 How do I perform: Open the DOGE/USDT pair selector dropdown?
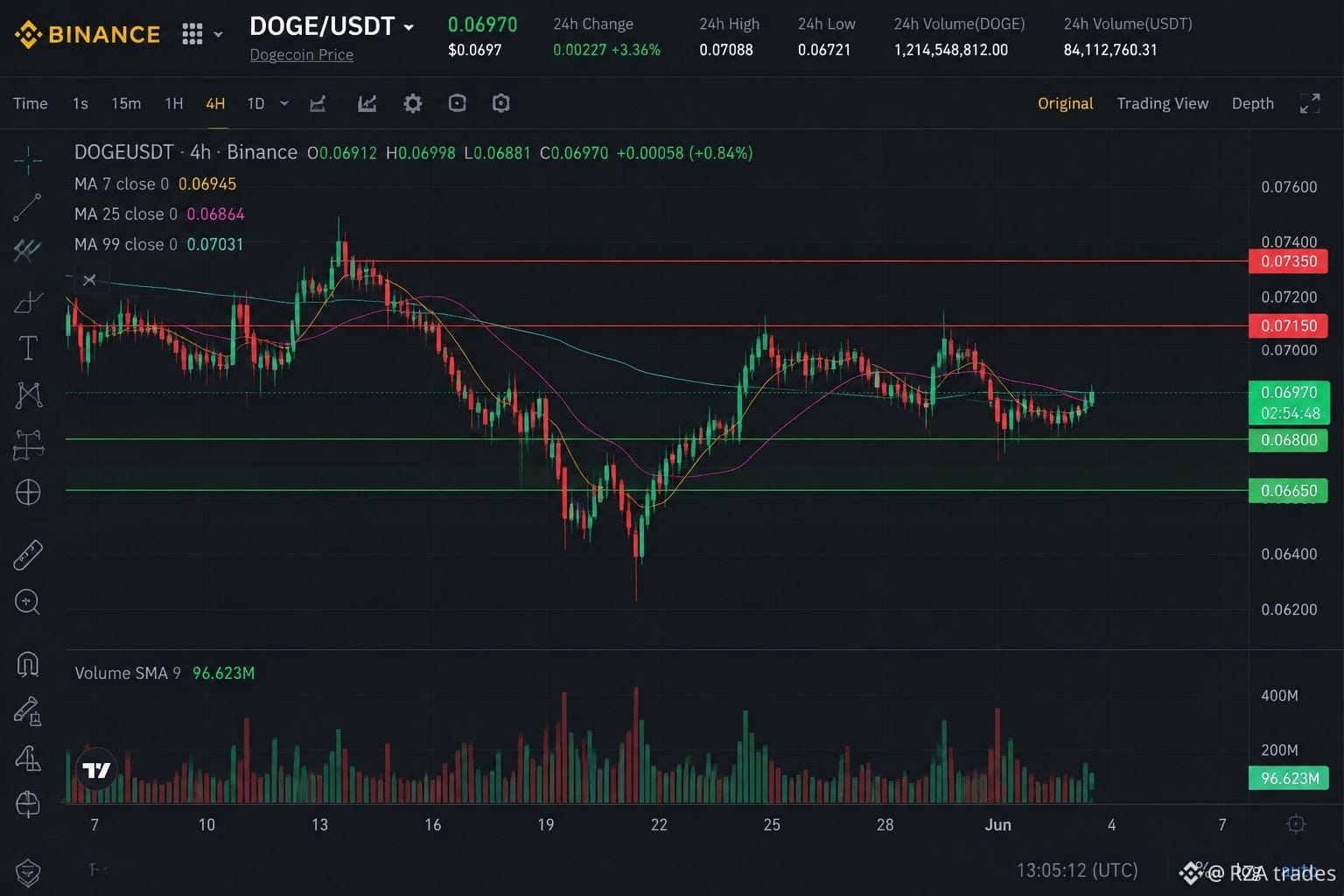tap(409, 28)
